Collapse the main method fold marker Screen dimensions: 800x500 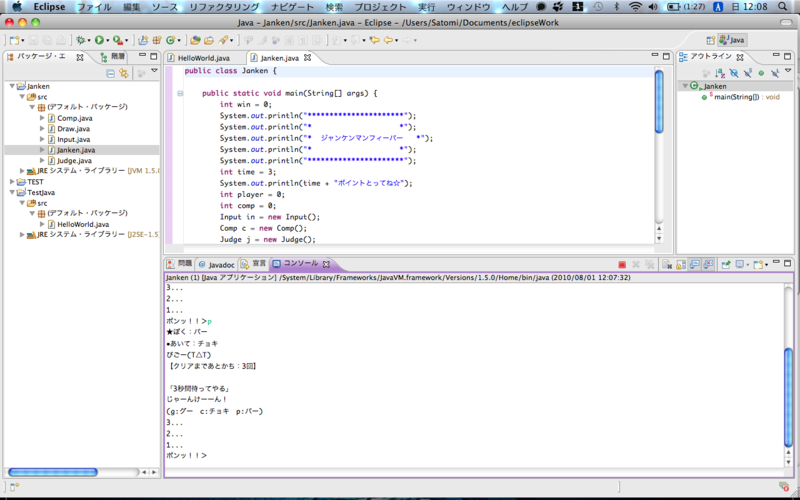click(180, 93)
